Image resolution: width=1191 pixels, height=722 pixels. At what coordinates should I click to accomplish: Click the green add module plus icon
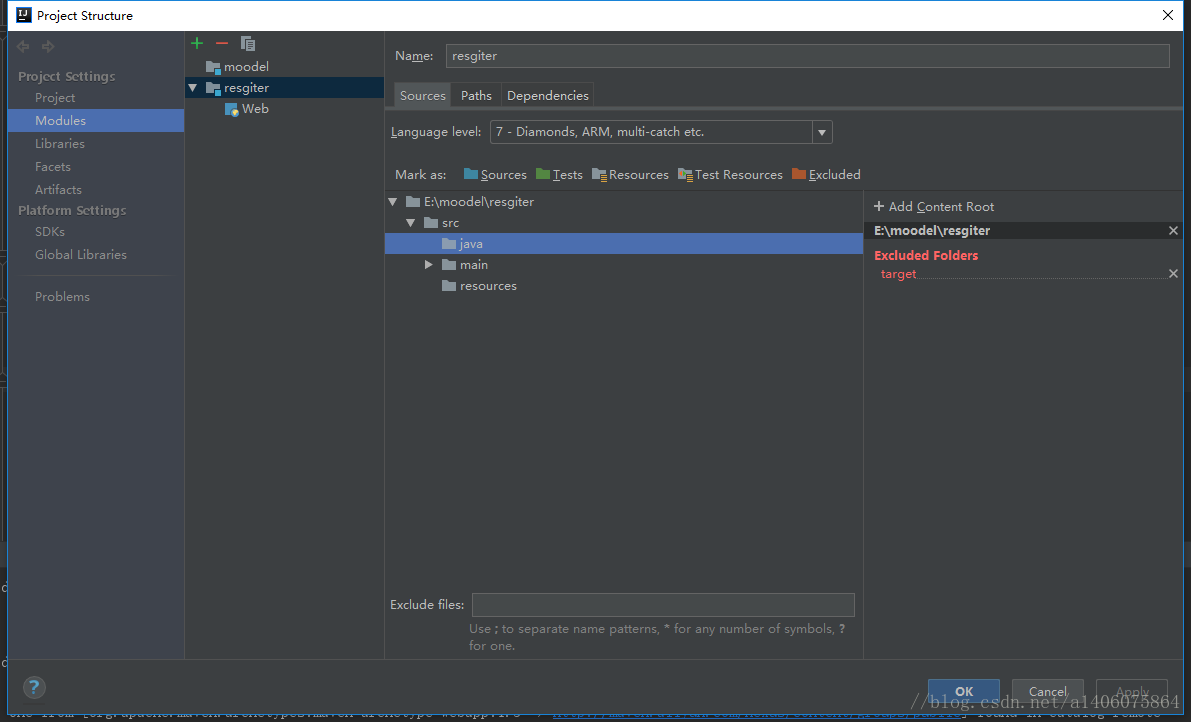tap(197, 43)
